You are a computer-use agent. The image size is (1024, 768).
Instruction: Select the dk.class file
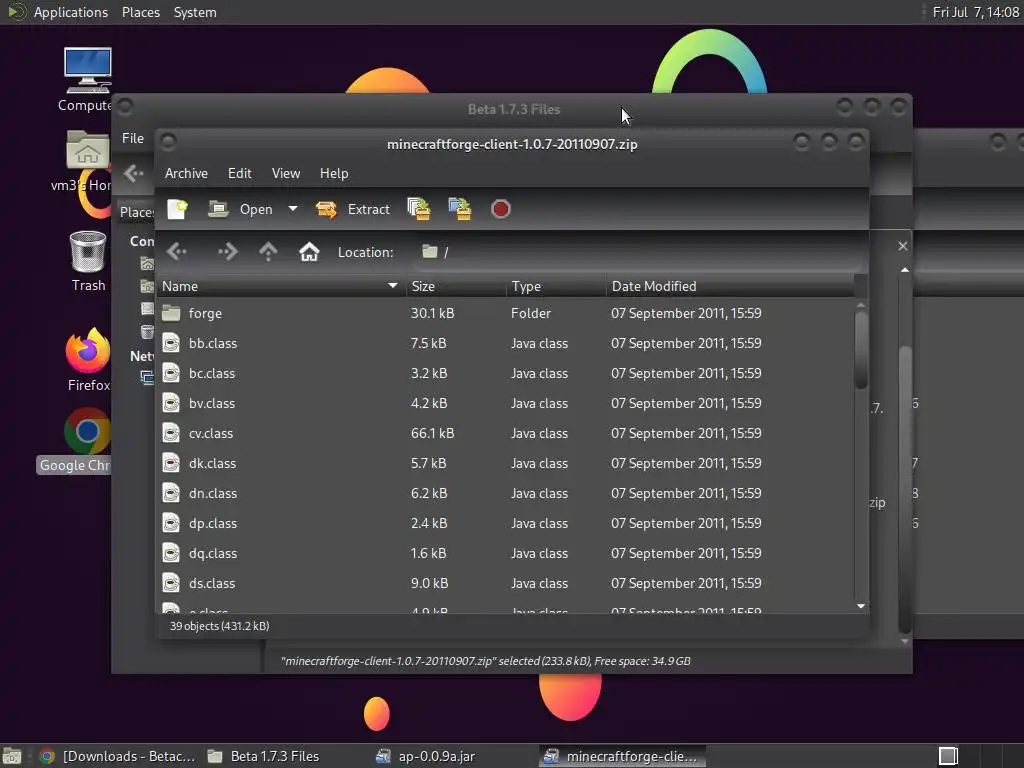(x=506, y=464)
